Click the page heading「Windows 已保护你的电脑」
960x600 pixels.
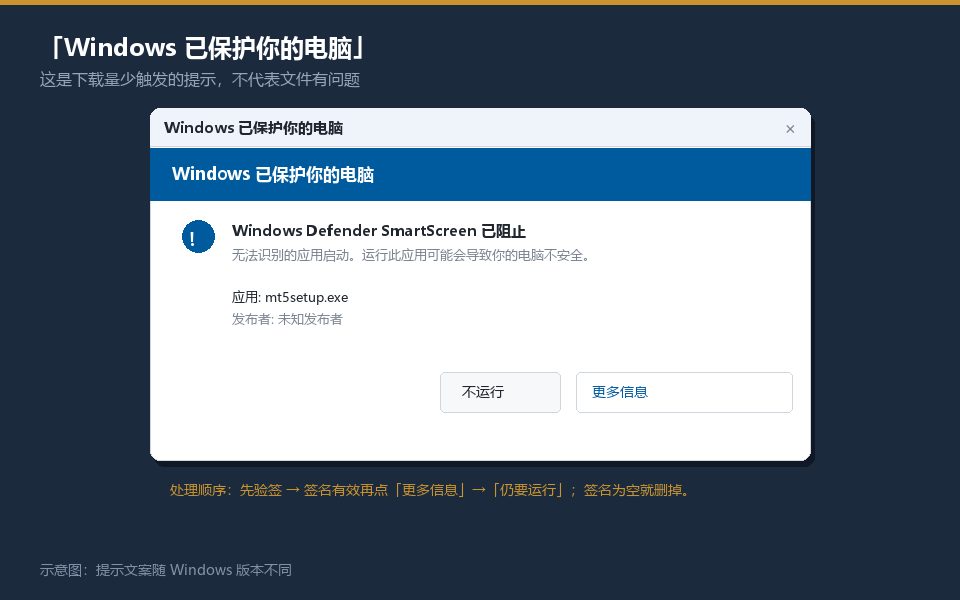click(x=206, y=48)
